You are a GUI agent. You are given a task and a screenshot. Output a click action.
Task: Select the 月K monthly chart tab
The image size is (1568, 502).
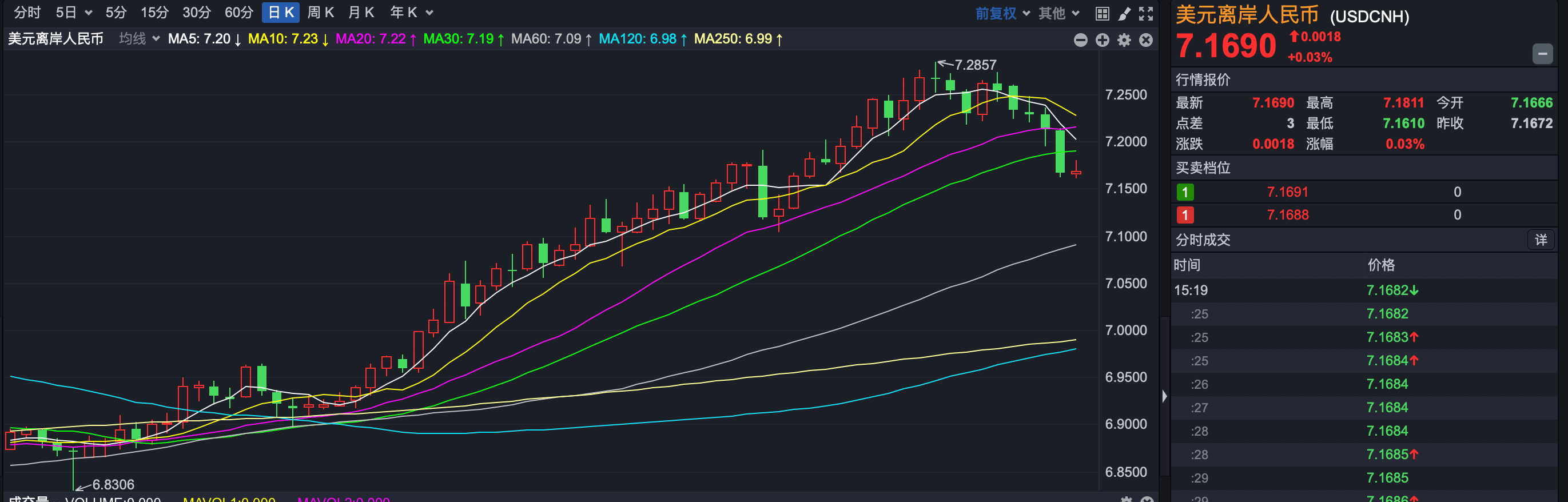tap(361, 13)
